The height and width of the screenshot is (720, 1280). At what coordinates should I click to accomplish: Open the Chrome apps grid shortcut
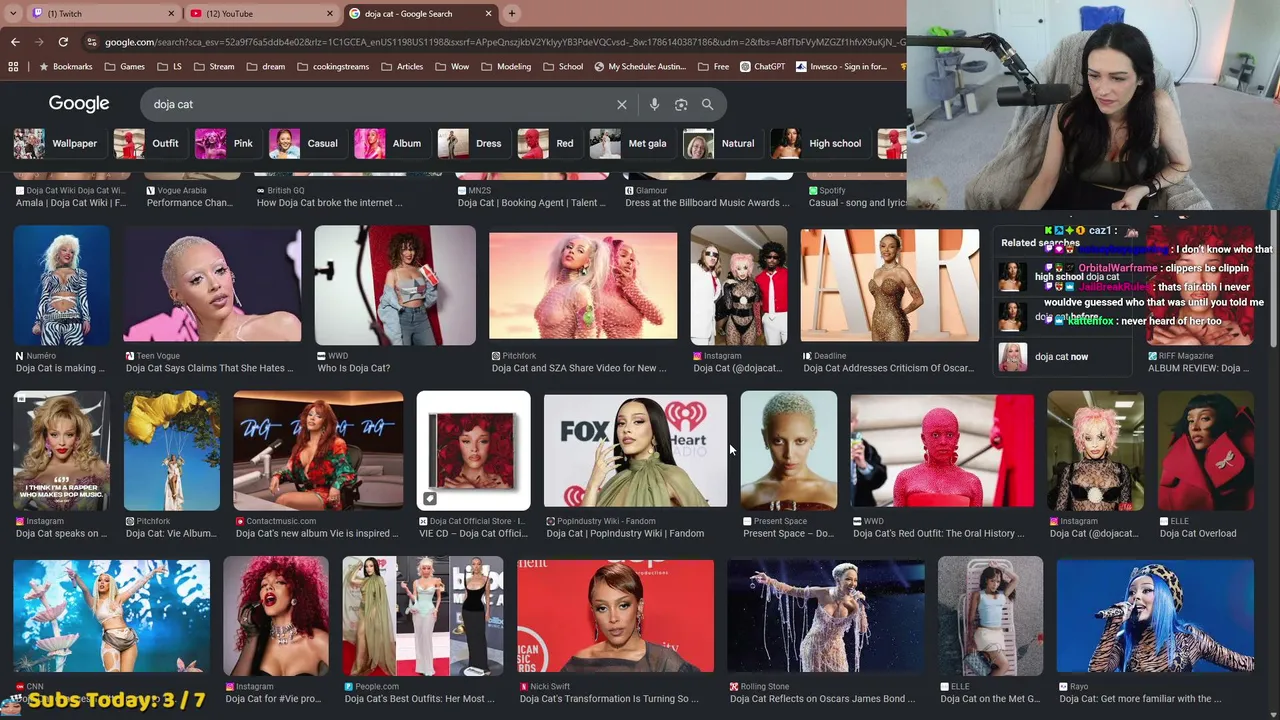coord(13,67)
